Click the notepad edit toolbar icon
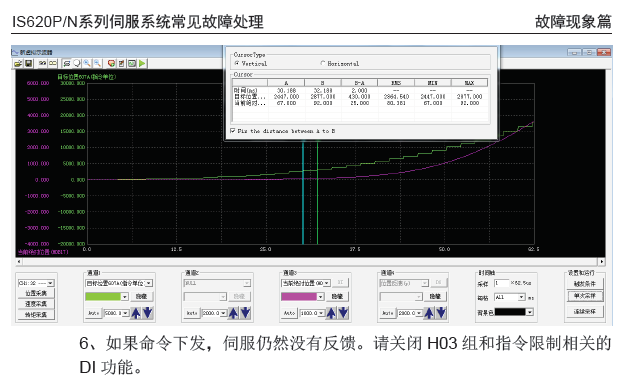 [x=121, y=63]
